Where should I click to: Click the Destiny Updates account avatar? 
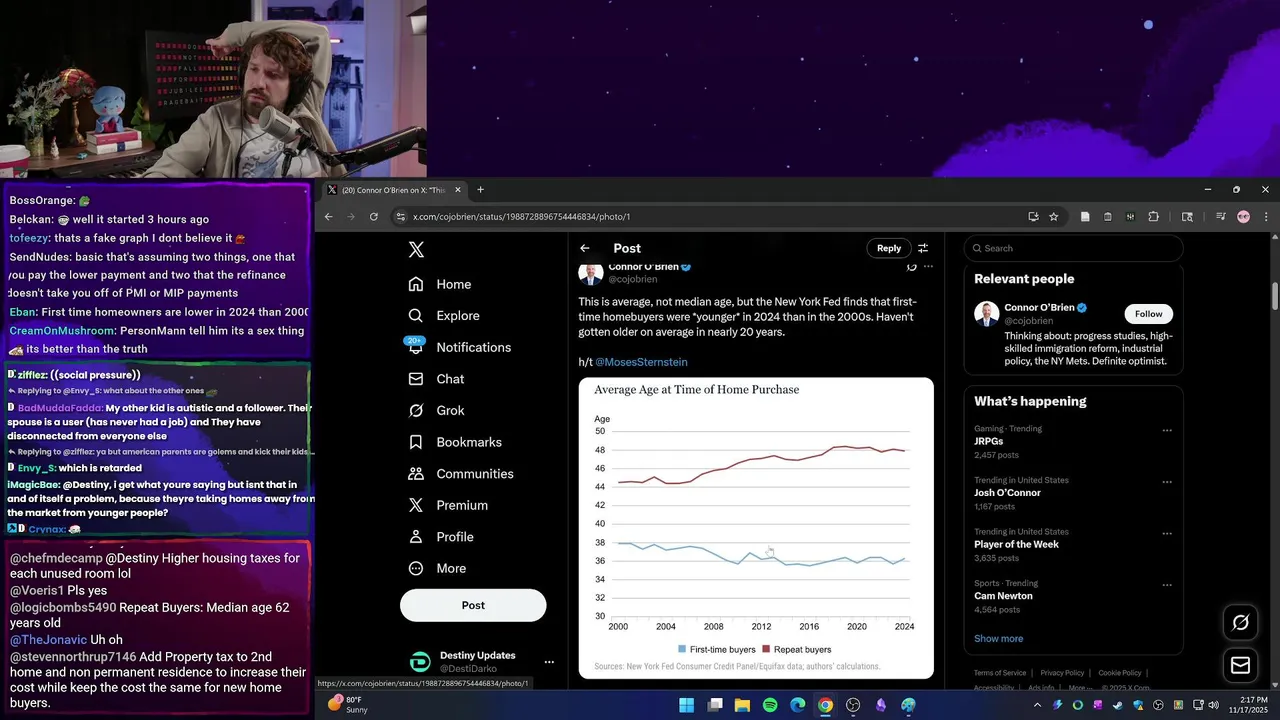(x=420, y=662)
